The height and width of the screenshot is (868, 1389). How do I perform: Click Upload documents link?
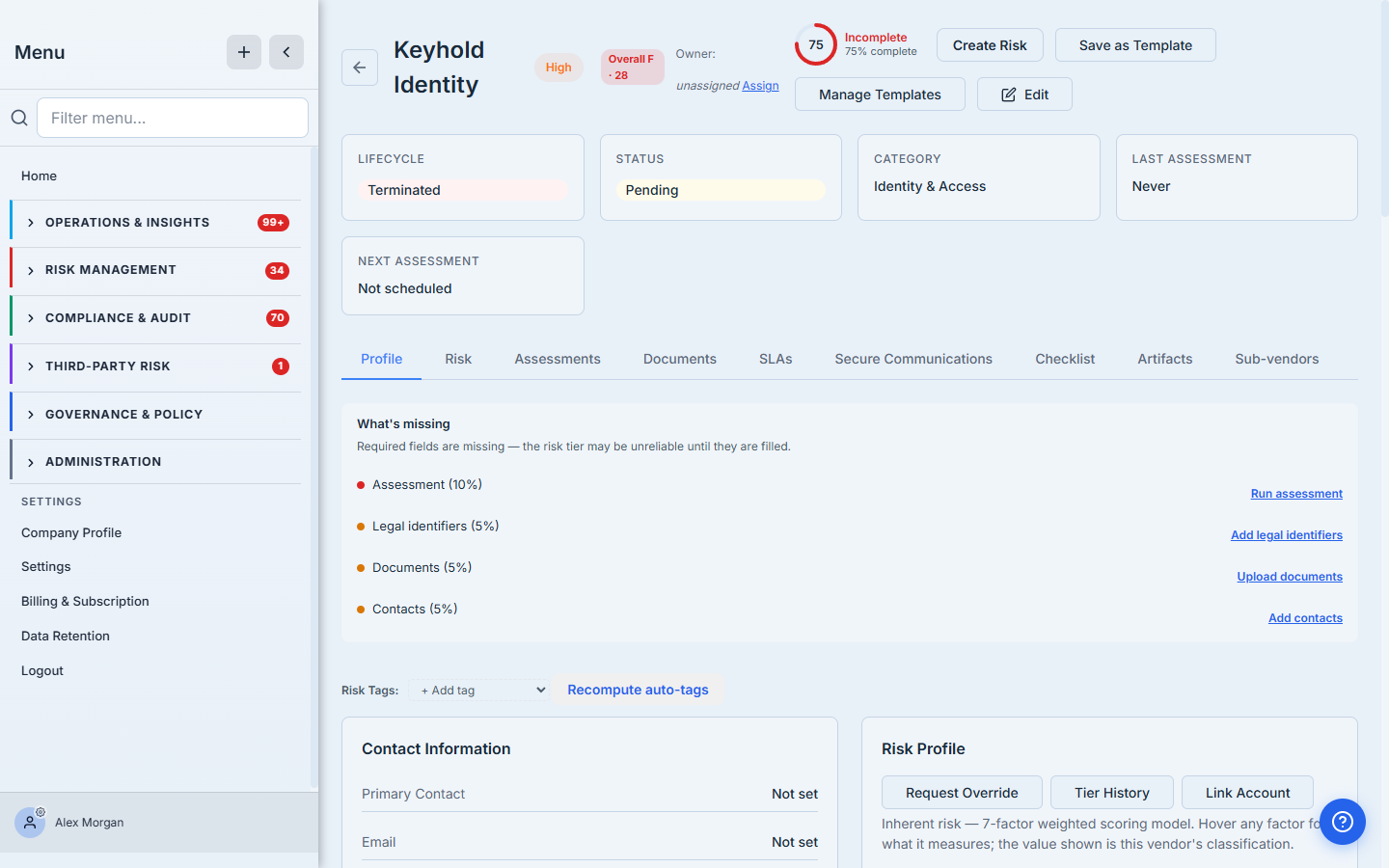click(x=1290, y=577)
